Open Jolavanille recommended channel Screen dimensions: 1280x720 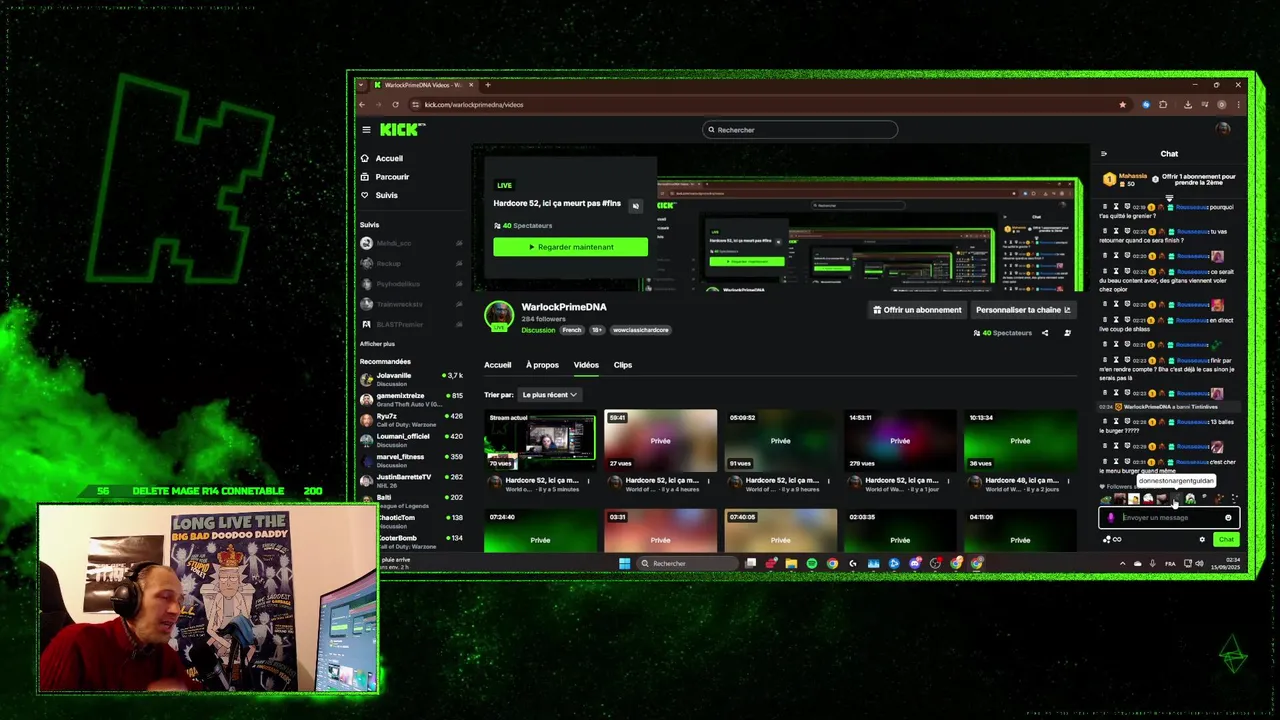point(411,379)
